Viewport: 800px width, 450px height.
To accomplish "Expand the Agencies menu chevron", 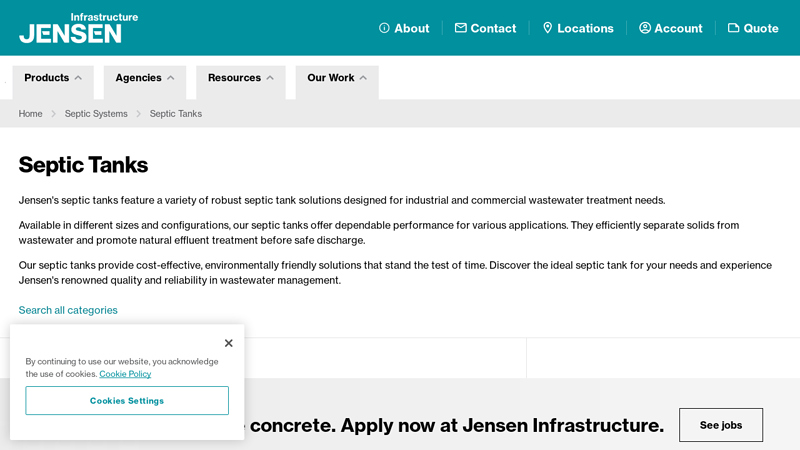I will 170,78.
